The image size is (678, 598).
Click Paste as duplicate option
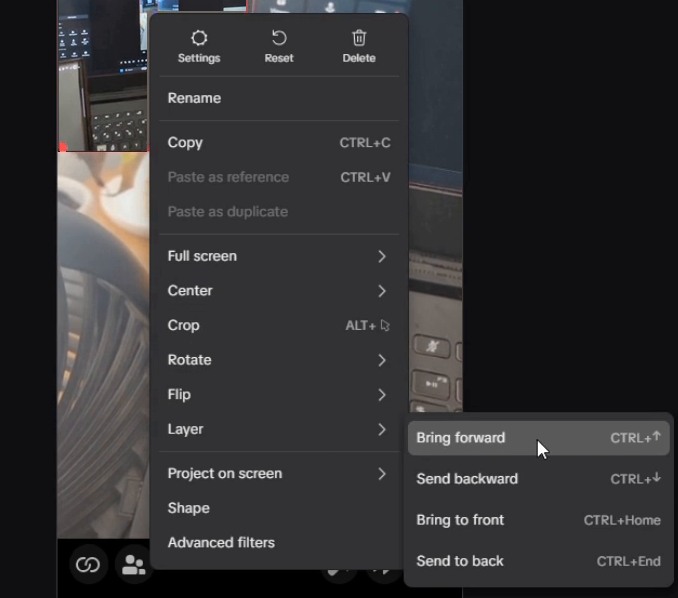point(279,211)
